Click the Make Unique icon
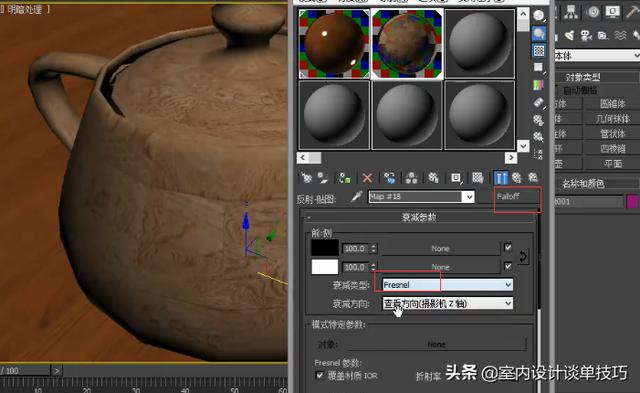Image resolution: width=640 pixels, height=393 pixels. (x=411, y=178)
